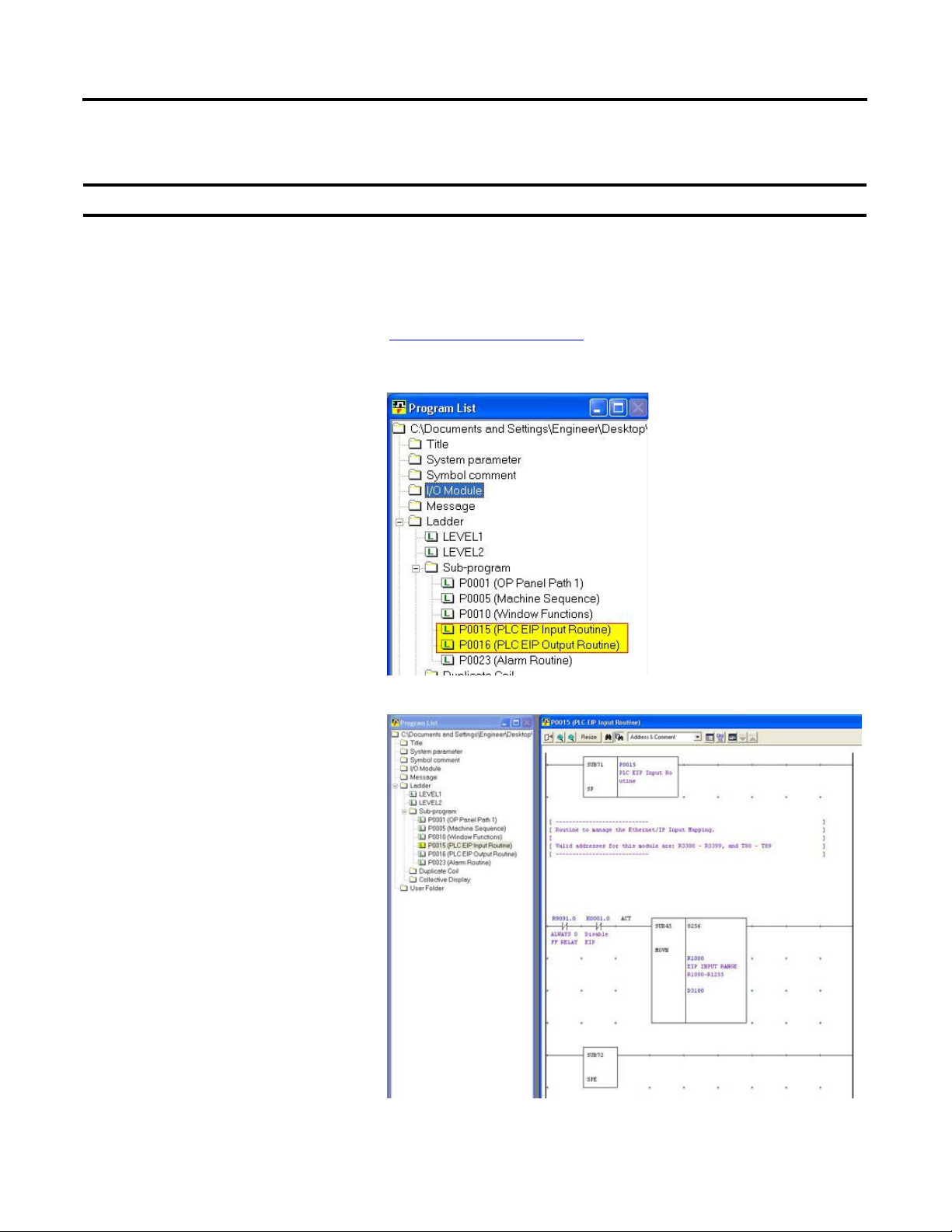Collapse Sub-program in the standalone Program List
The height and width of the screenshot is (1232, 952).
[x=416, y=568]
